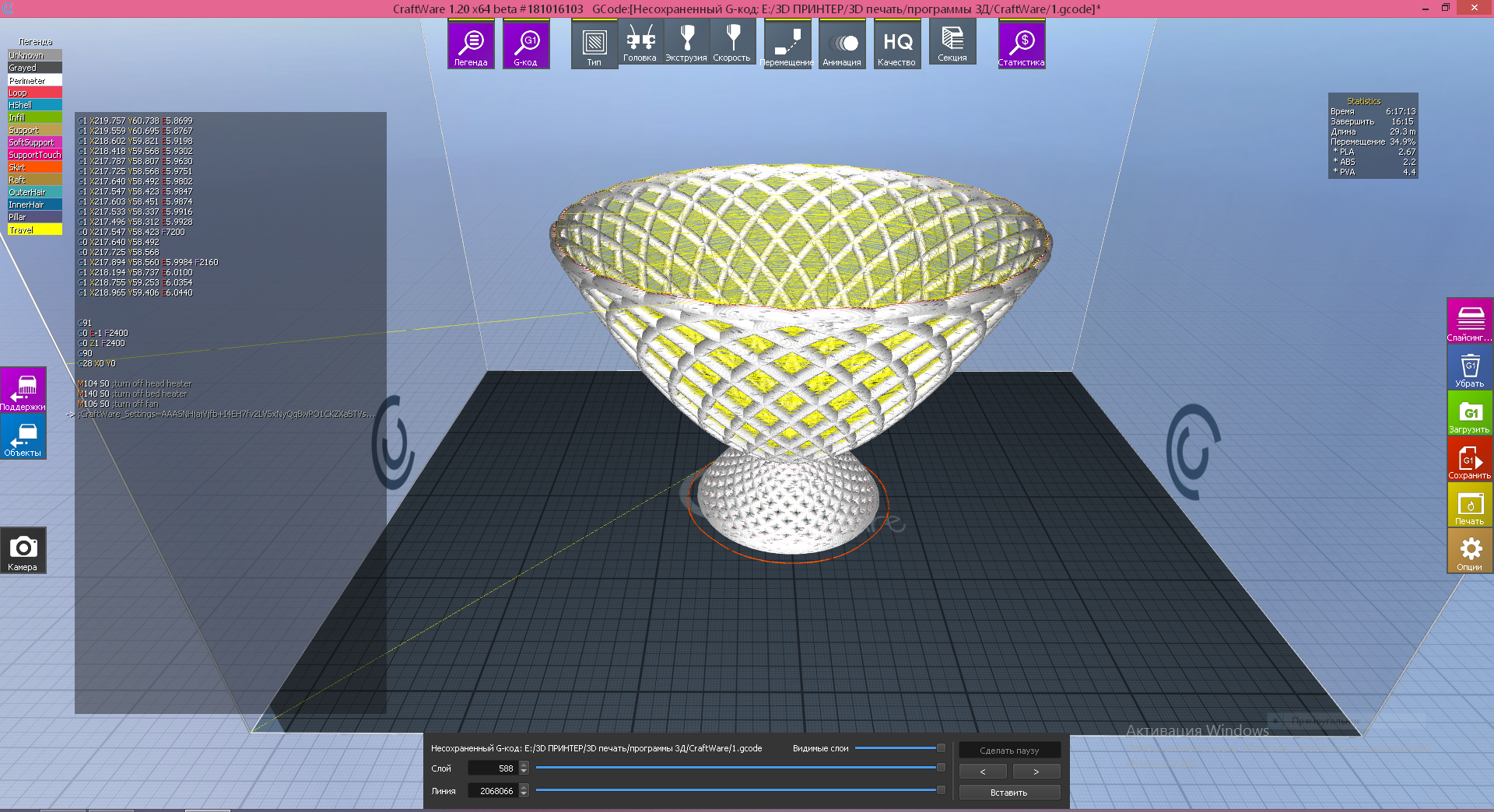Click the Слой layer slider track
Image resolution: width=1494 pixels, height=812 pixels.
pyautogui.click(x=735, y=768)
